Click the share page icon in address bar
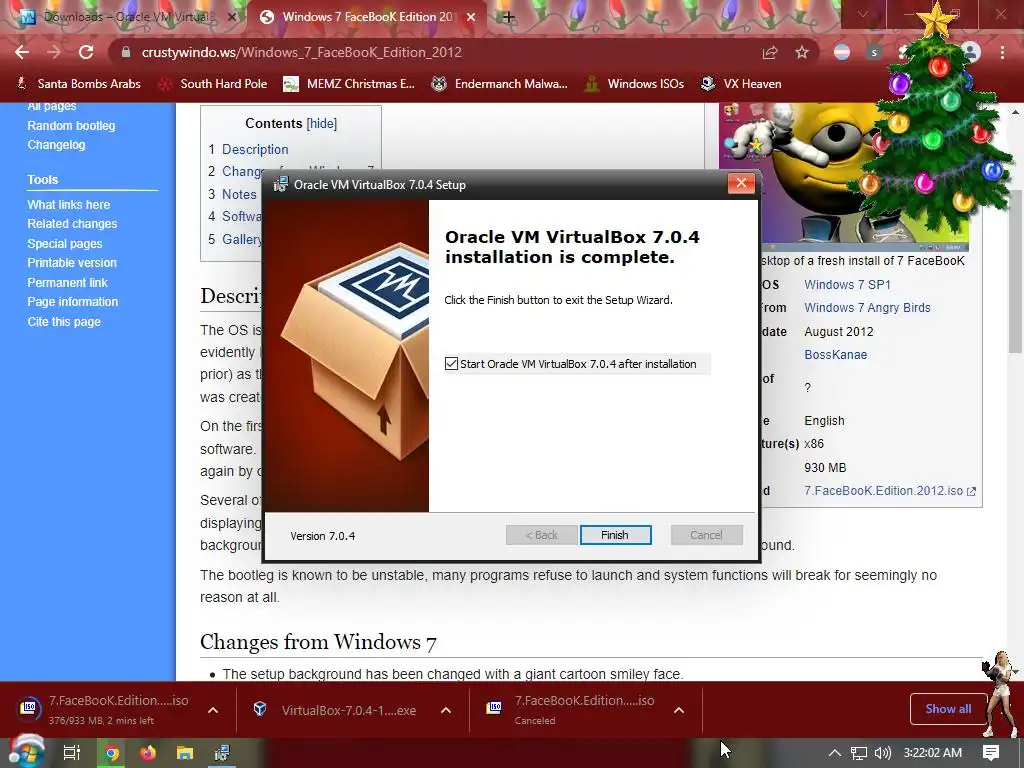This screenshot has width=1024, height=768. (x=770, y=52)
